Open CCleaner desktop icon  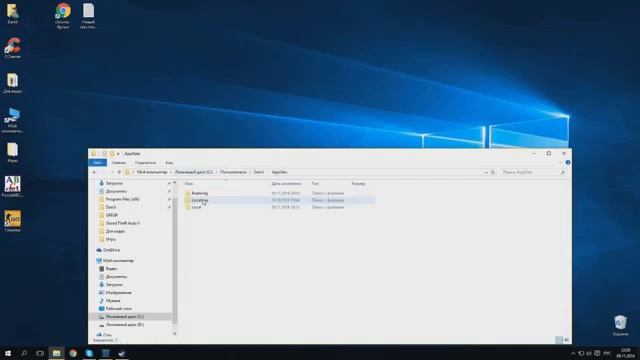12,48
